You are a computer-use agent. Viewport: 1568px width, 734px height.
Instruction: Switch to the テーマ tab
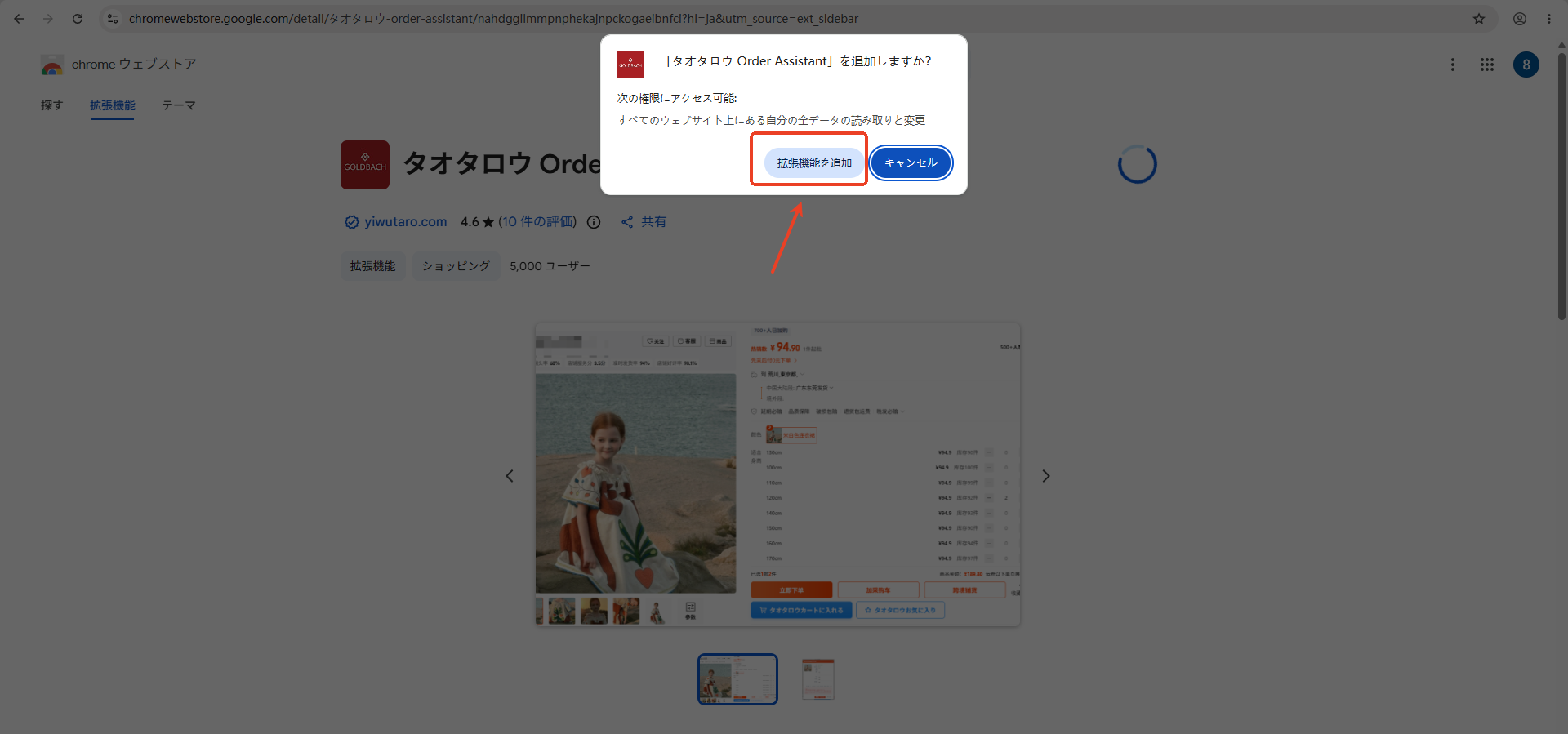coord(179,105)
